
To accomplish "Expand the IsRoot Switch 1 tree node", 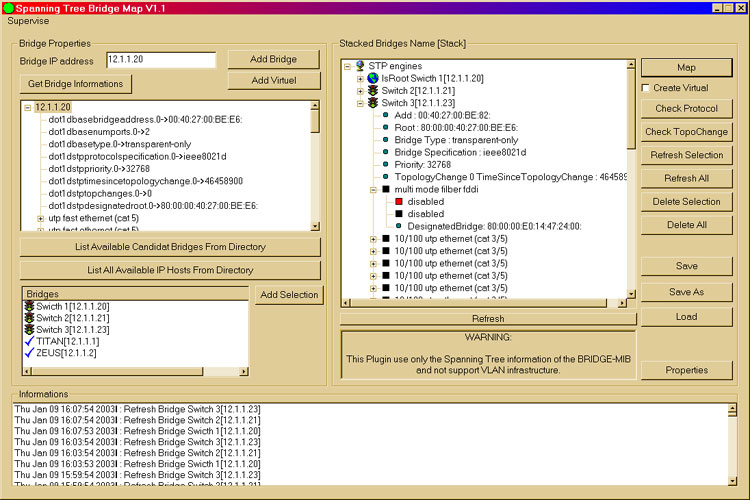I will point(360,78).
